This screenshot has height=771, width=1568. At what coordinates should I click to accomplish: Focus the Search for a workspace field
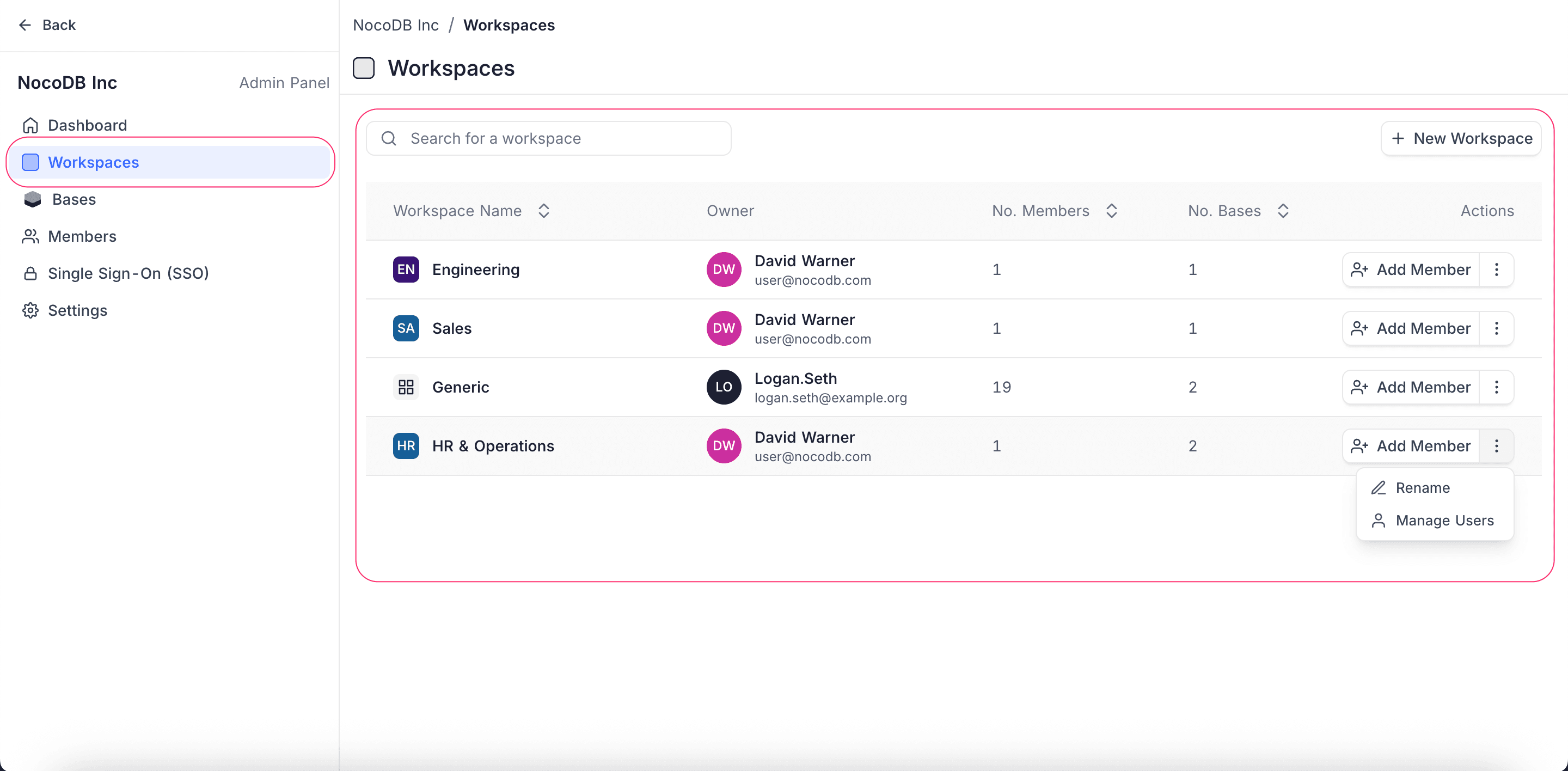tap(548, 139)
